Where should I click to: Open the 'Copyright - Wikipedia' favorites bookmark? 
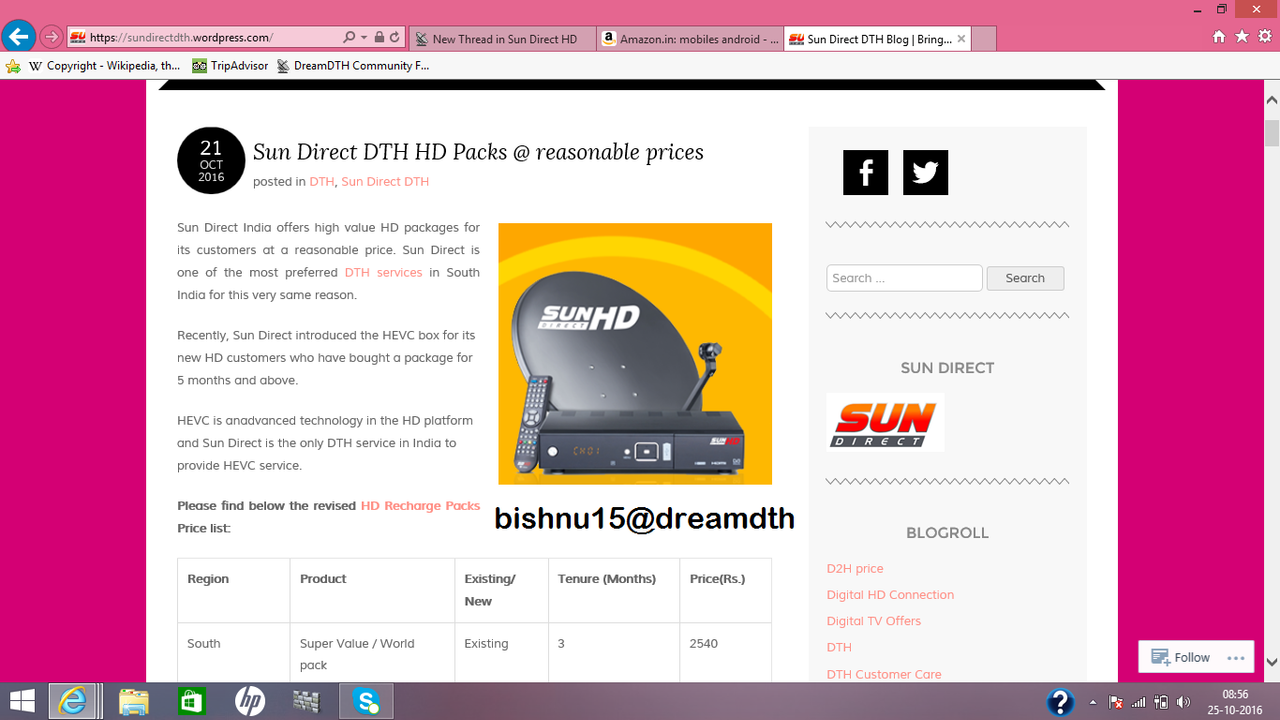105,66
